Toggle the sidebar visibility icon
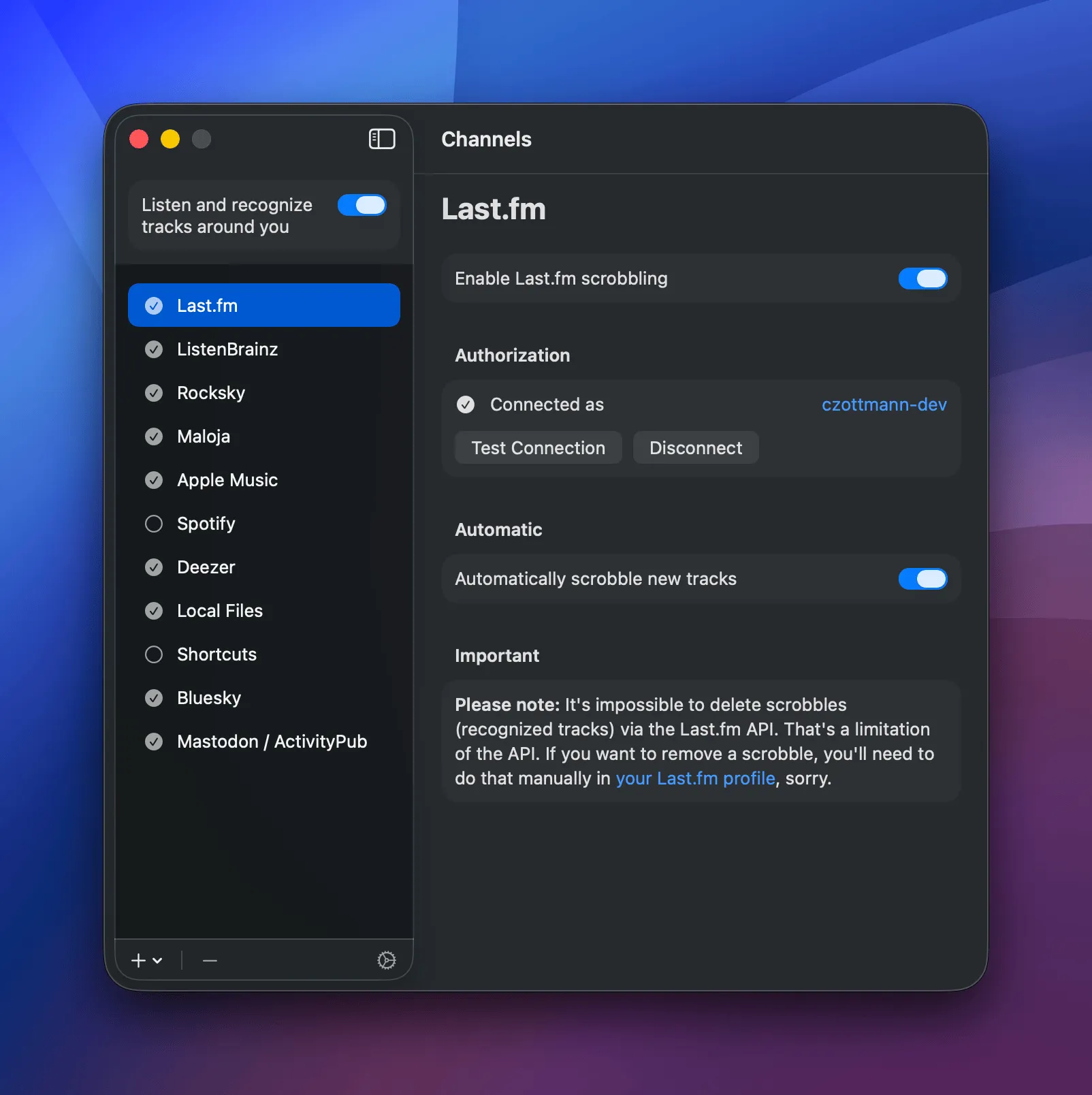 tap(382, 139)
